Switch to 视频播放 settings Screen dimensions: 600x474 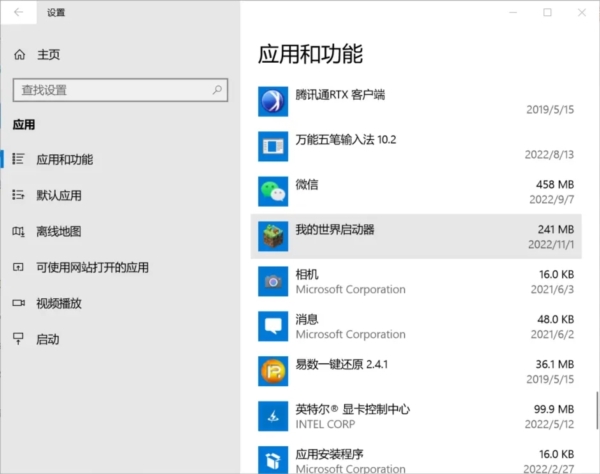(x=59, y=303)
